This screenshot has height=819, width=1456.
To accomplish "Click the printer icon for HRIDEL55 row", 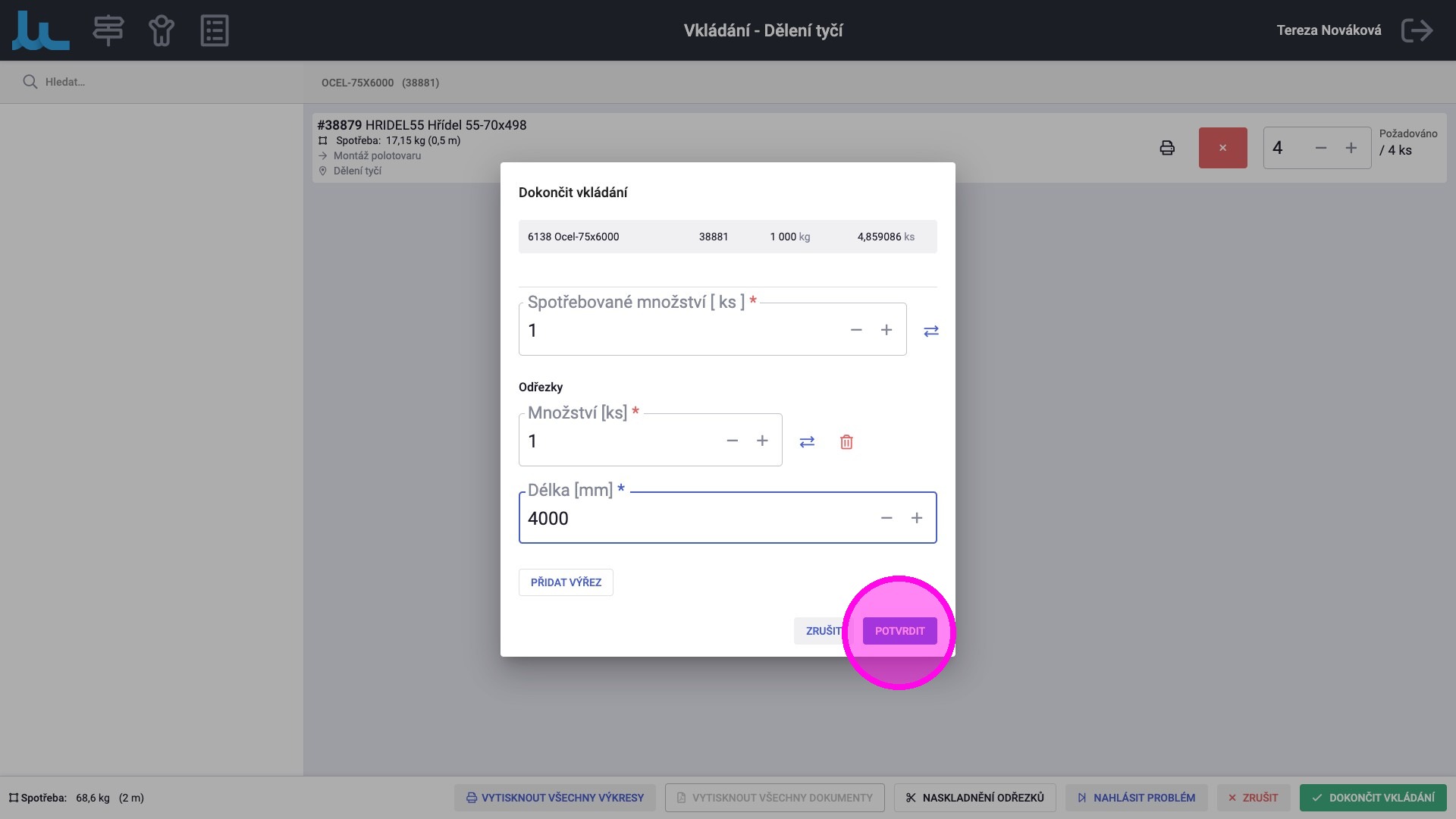I will 1167,148.
